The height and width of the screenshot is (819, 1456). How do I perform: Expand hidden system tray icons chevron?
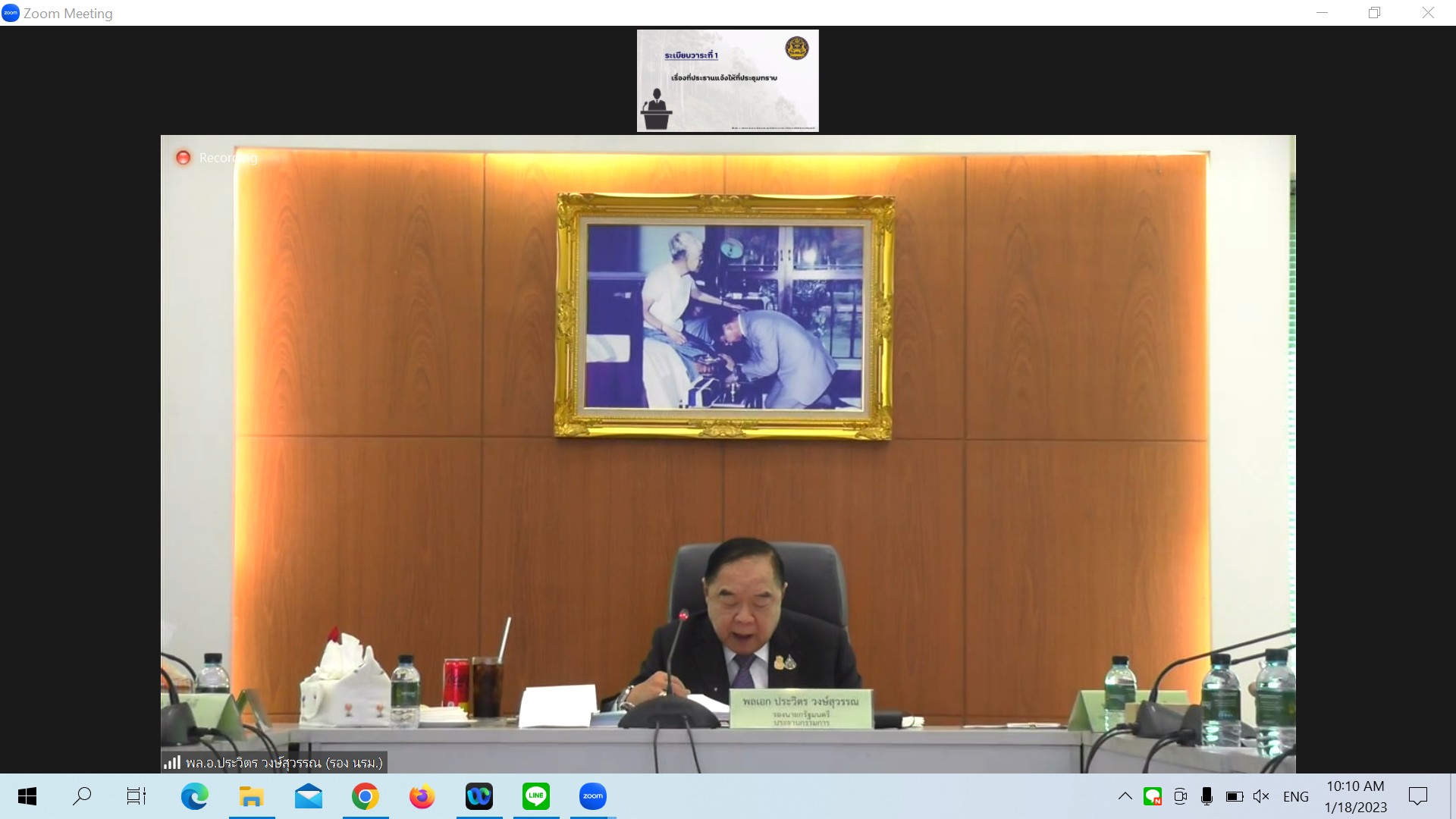[x=1125, y=796]
